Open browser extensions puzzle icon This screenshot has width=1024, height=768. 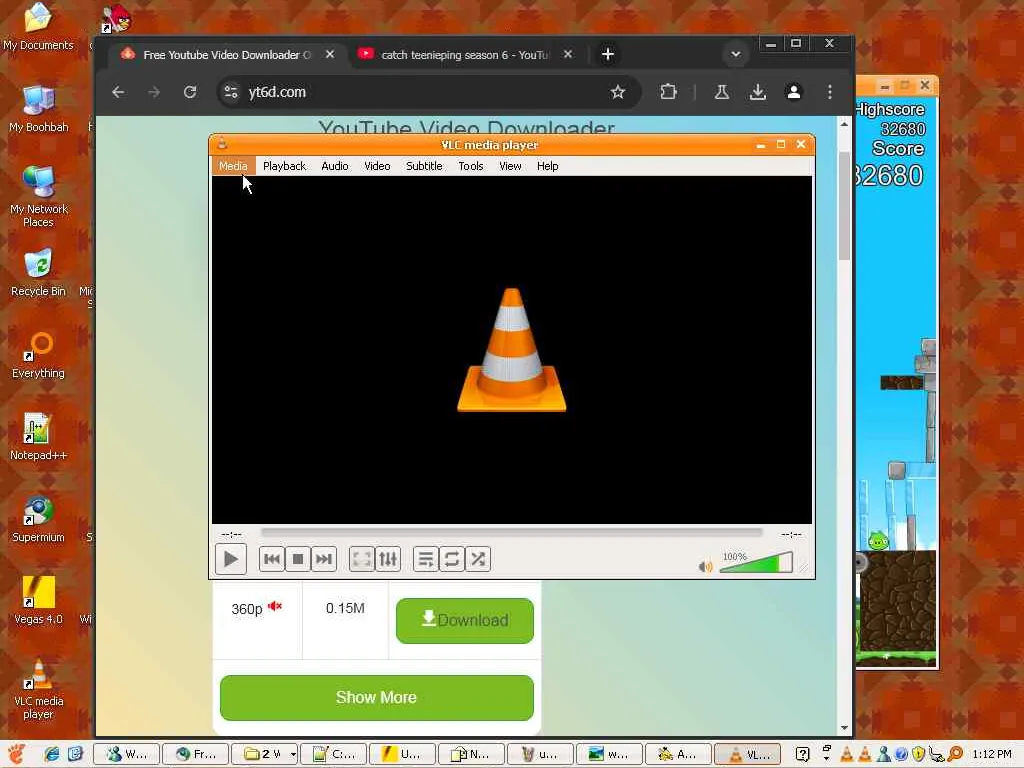point(668,92)
